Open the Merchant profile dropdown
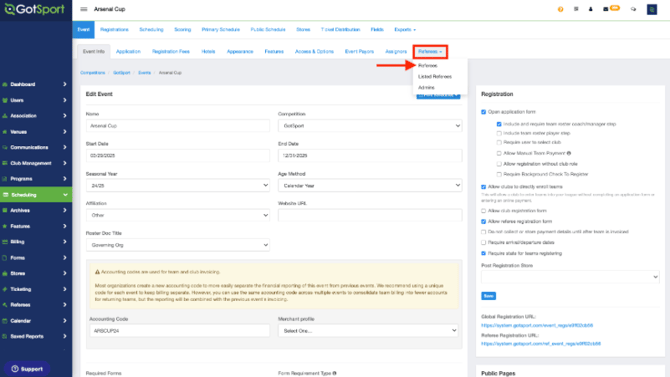Viewport: 670px width, 377px height. pos(368,330)
